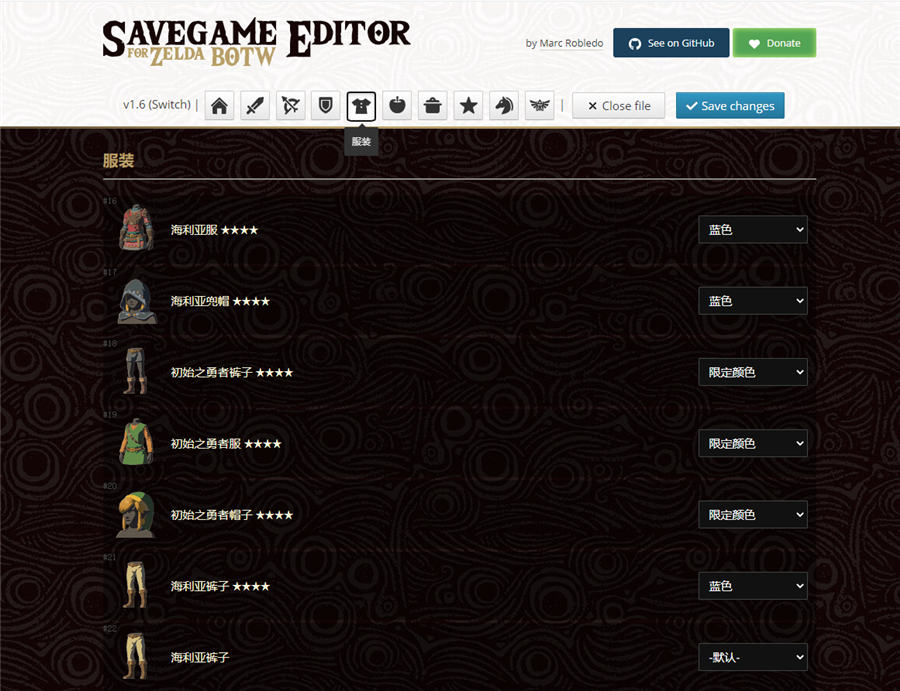
Task: Click the 海利亚裤子 ★★★★ trousers thumbnail
Action: [136, 585]
